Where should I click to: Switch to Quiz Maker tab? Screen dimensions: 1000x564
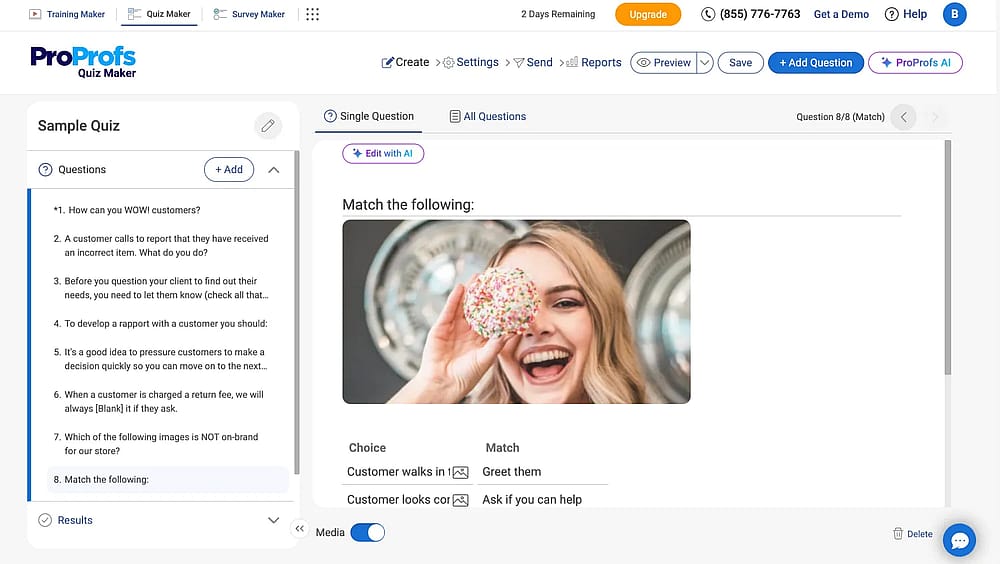[159, 14]
